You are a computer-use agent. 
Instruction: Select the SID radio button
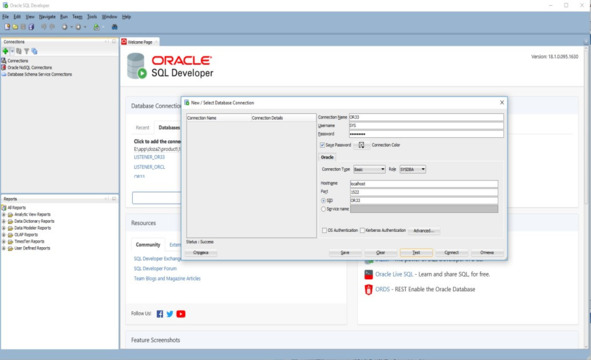coord(323,201)
